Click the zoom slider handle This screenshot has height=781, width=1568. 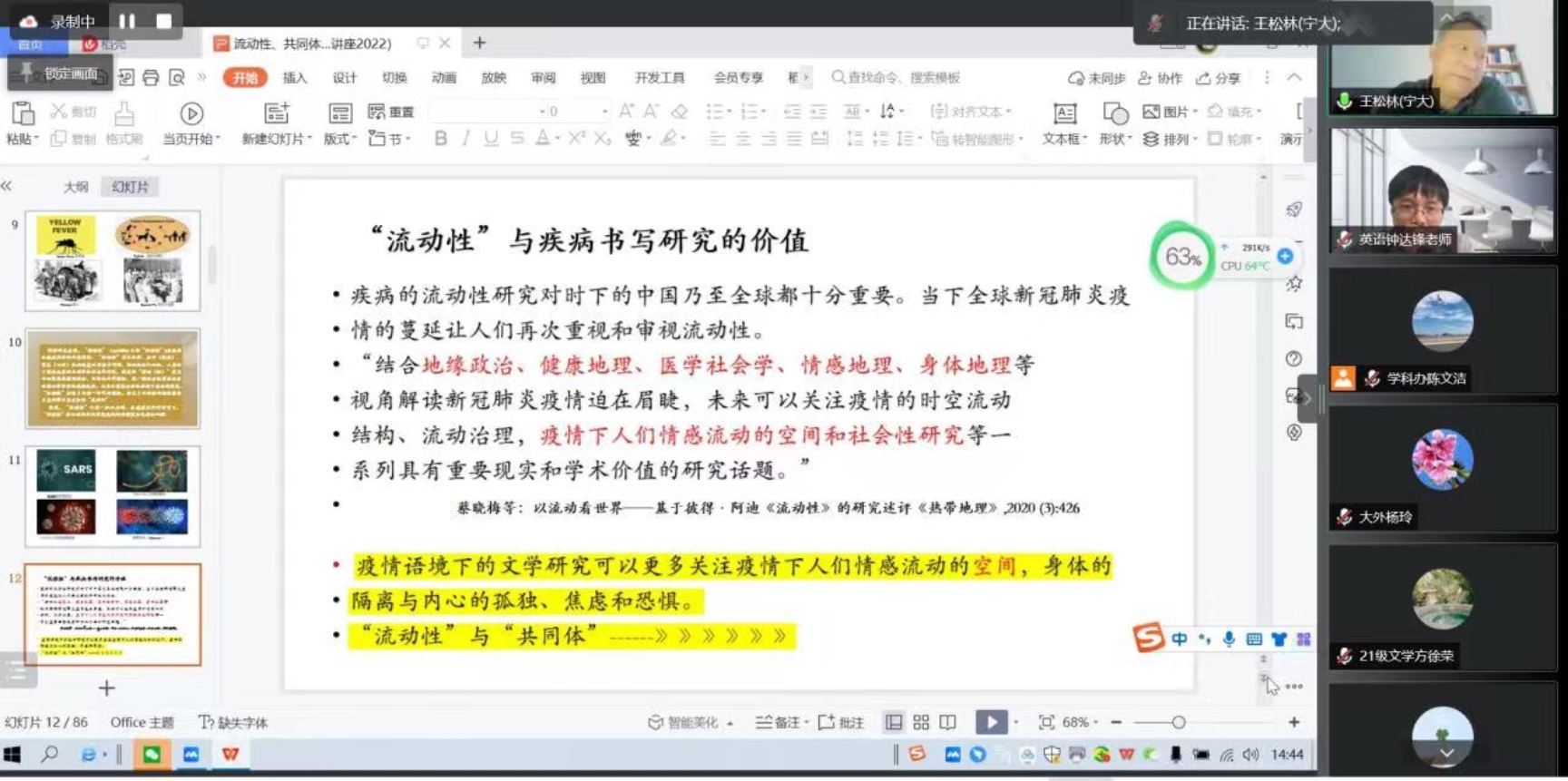(1178, 722)
